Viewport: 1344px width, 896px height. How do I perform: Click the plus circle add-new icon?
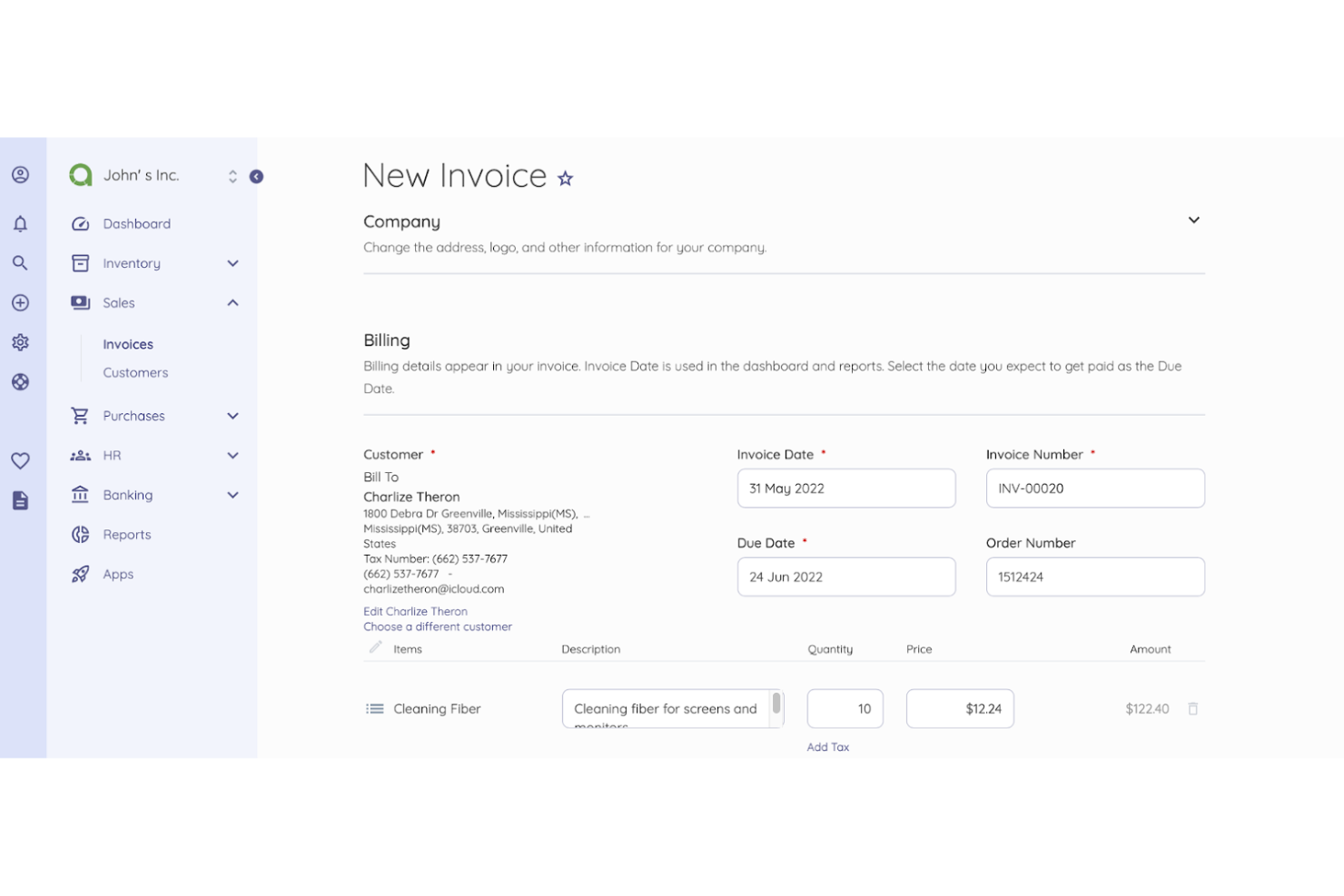tap(20, 303)
